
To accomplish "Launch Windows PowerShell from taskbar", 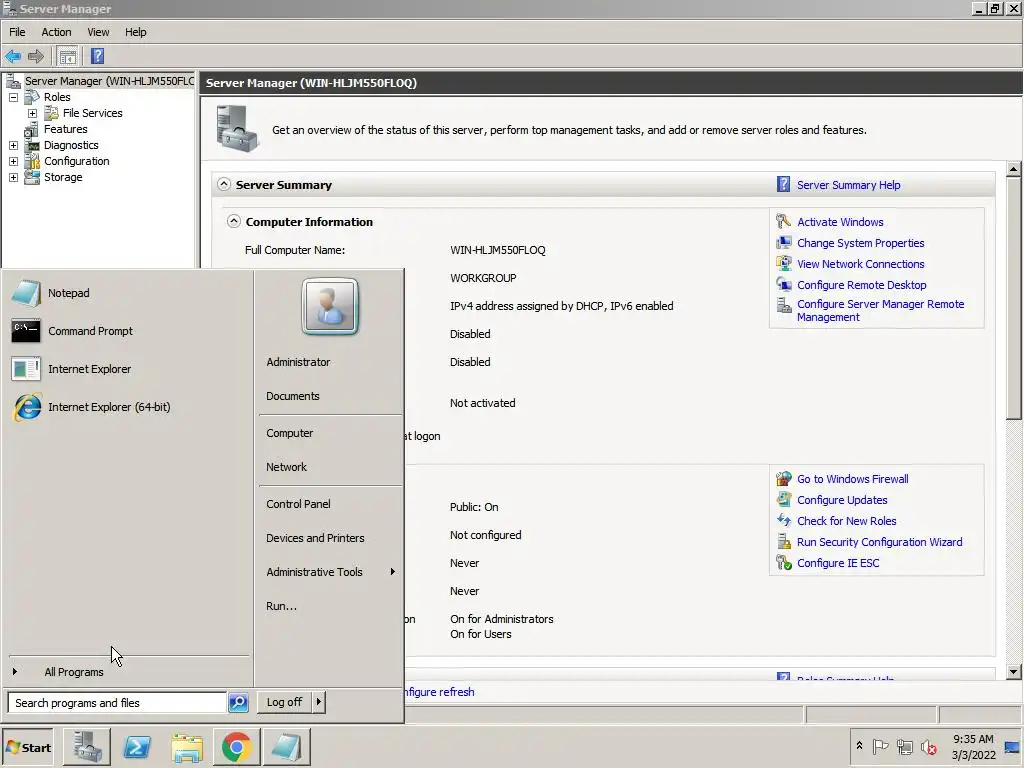I will pos(137,747).
